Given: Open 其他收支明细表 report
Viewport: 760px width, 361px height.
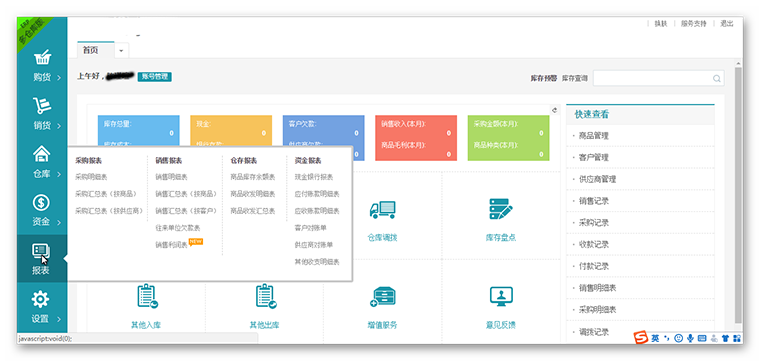Looking at the screenshot, I should pyautogui.click(x=317, y=262).
